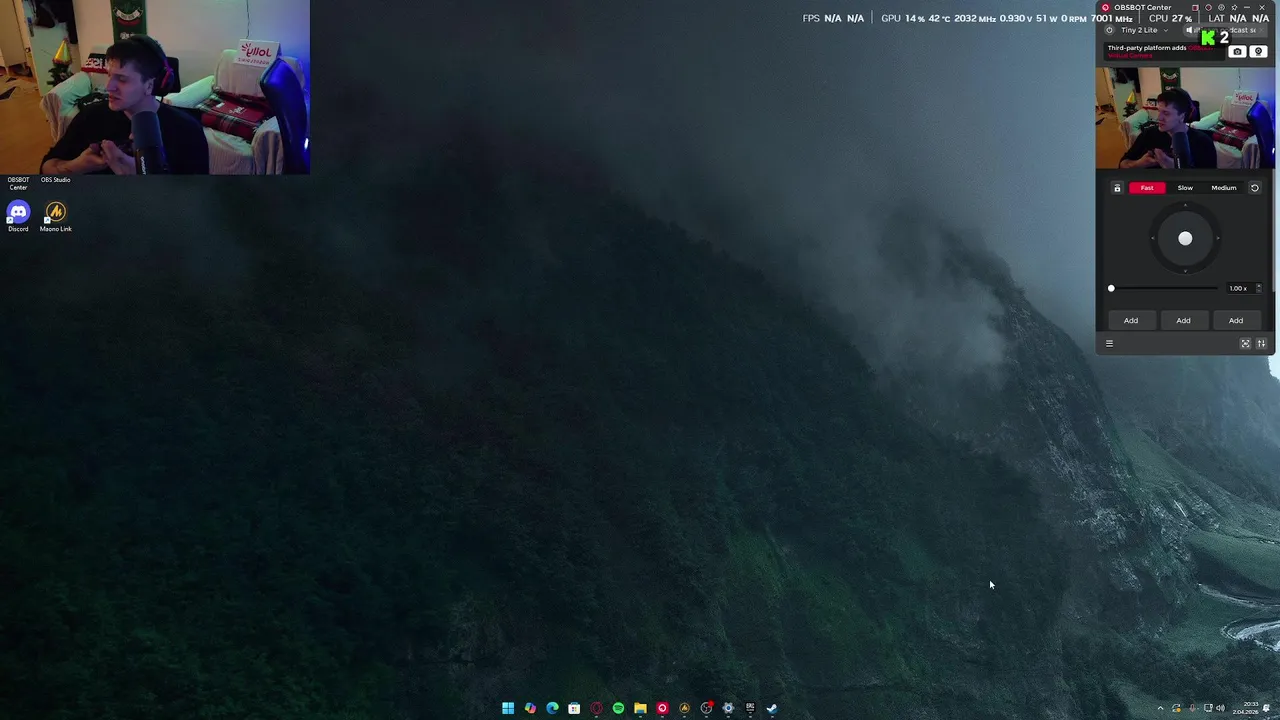Open the notifications bell icon
Screen dimensions: 1280x720
[x=1266, y=708]
